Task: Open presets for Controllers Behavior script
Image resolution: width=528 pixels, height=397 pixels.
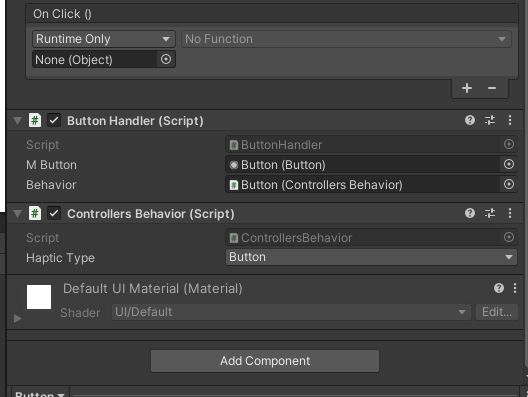Action: [x=490, y=213]
